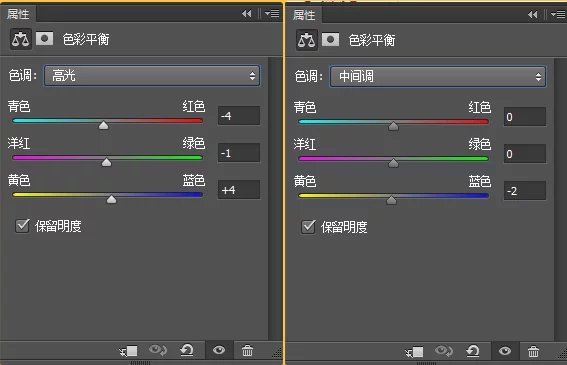Click the 蓝色 label in the 中间调 panel
567x365 pixels.
(479, 181)
